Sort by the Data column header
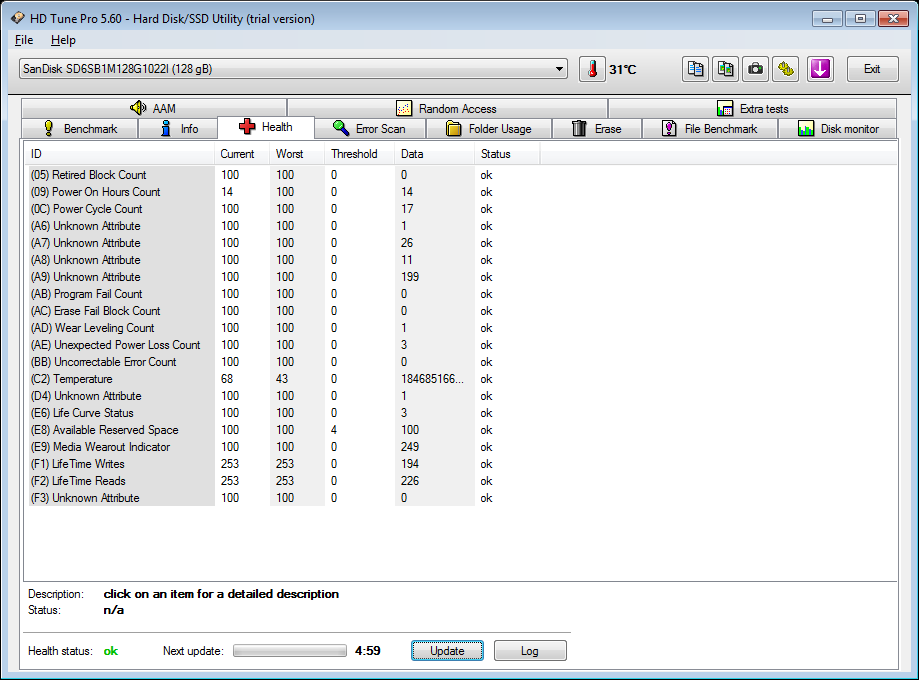919x680 pixels. point(434,154)
